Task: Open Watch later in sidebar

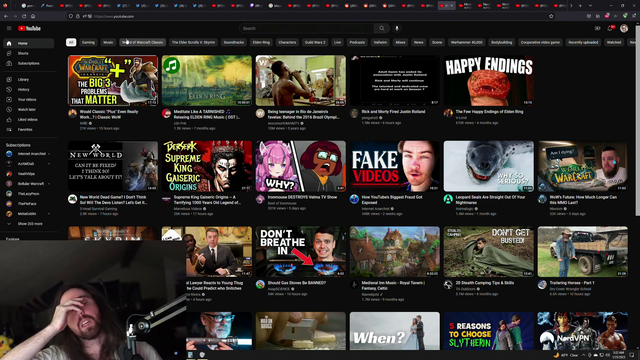Action: point(28,109)
